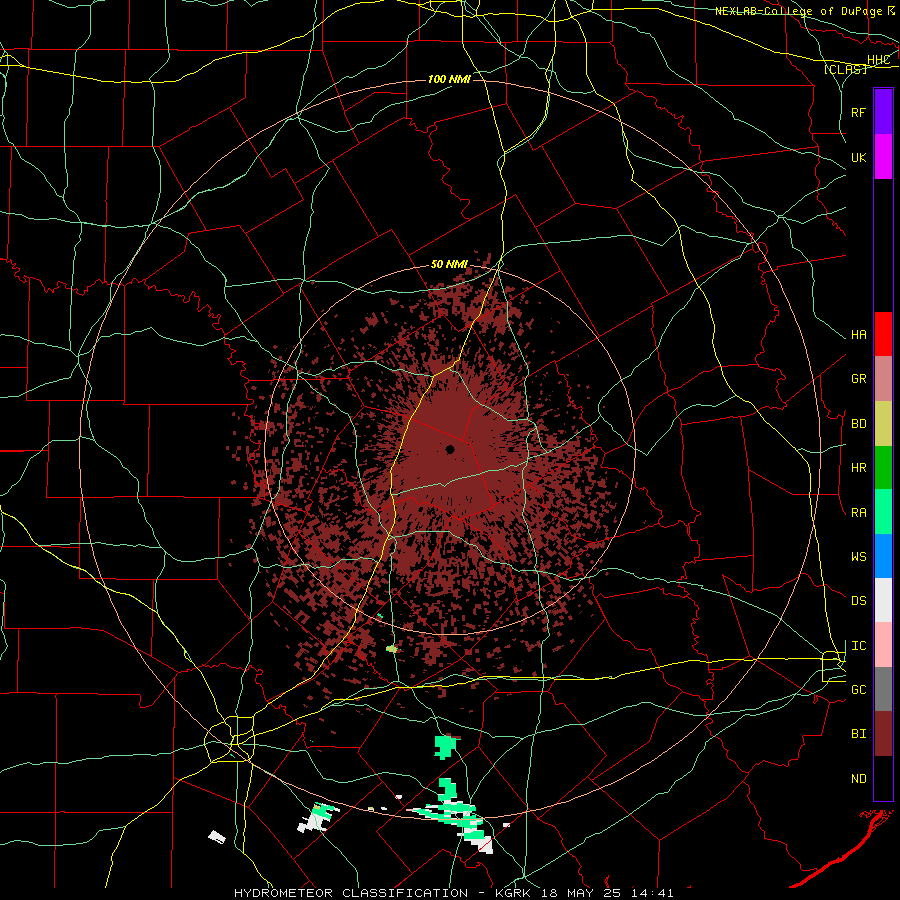Click the 50 NMI range ring label
The width and height of the screenshot is (900, 900).
pos(449,264)
